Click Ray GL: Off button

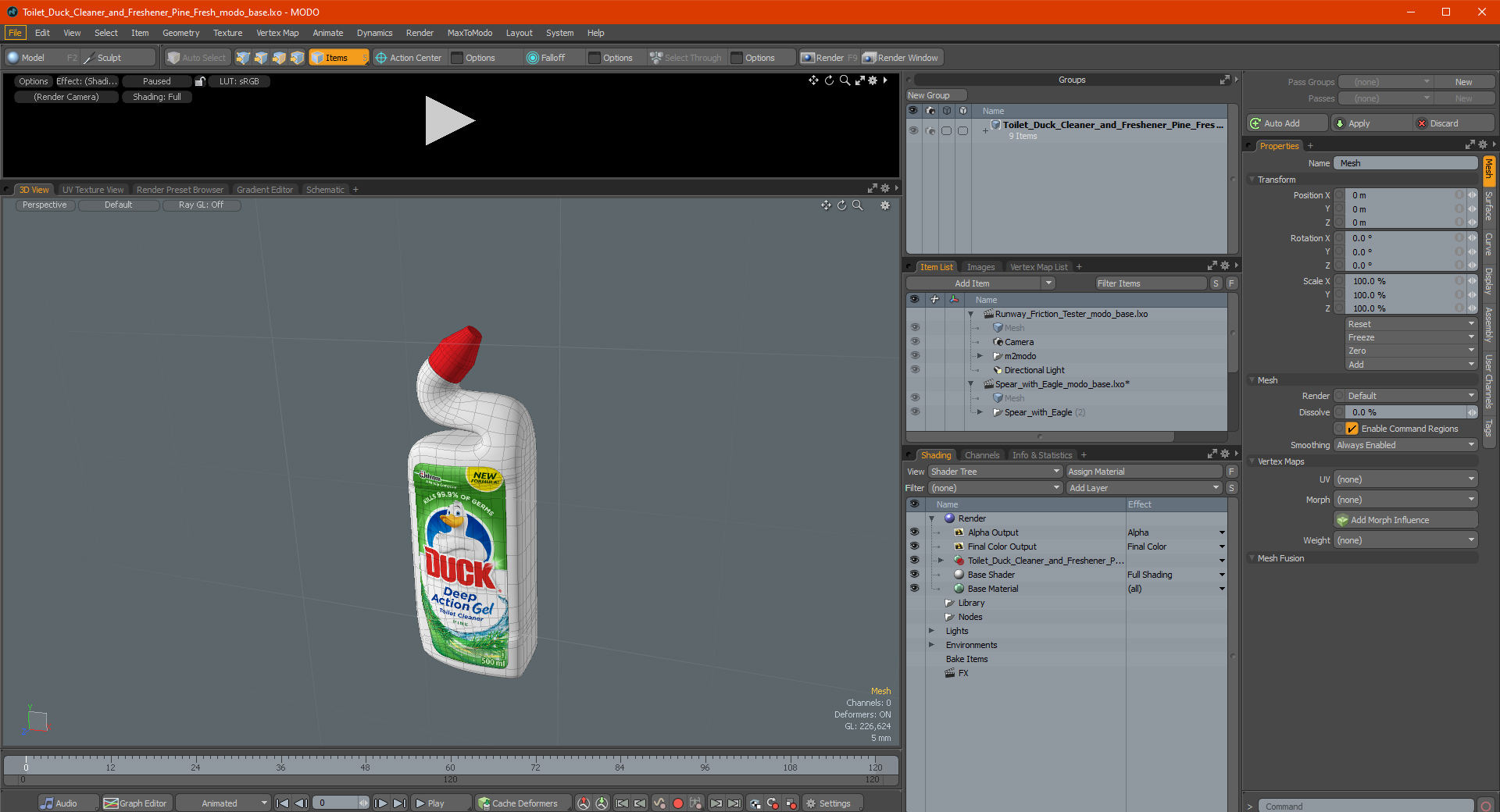point(201,205)
